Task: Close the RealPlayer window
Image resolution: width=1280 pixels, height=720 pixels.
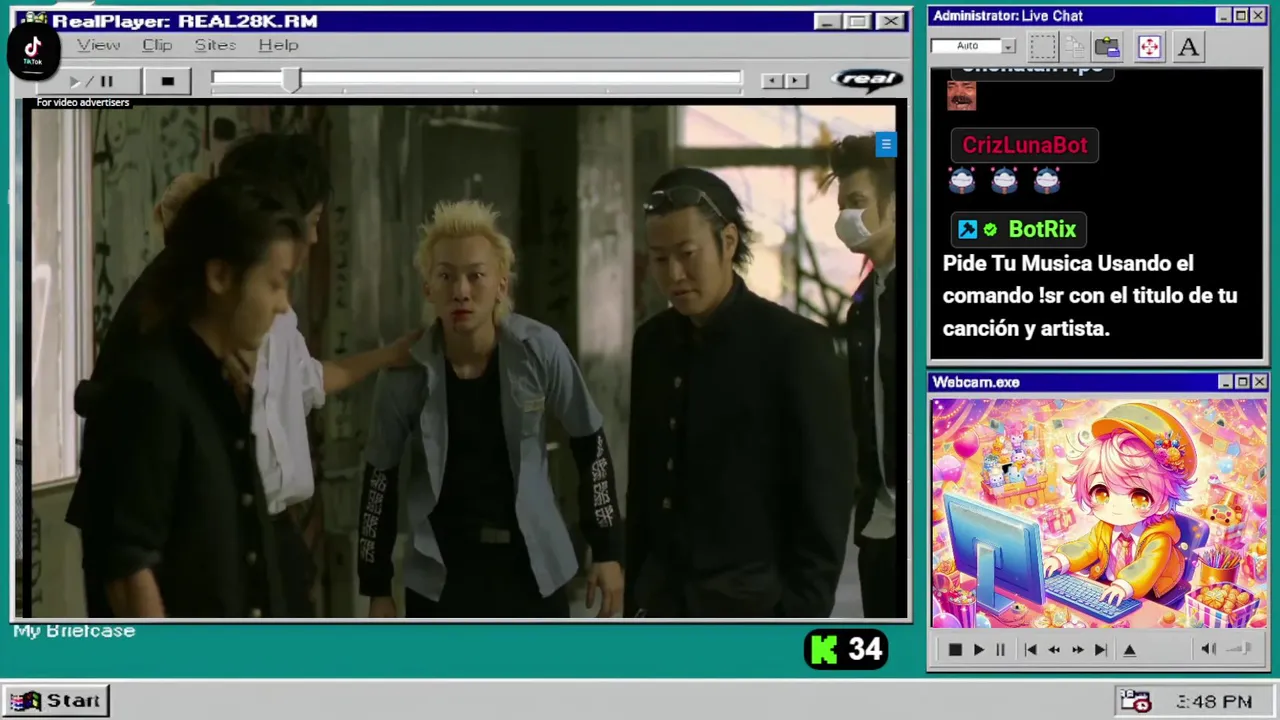Action: click(890, 21)
